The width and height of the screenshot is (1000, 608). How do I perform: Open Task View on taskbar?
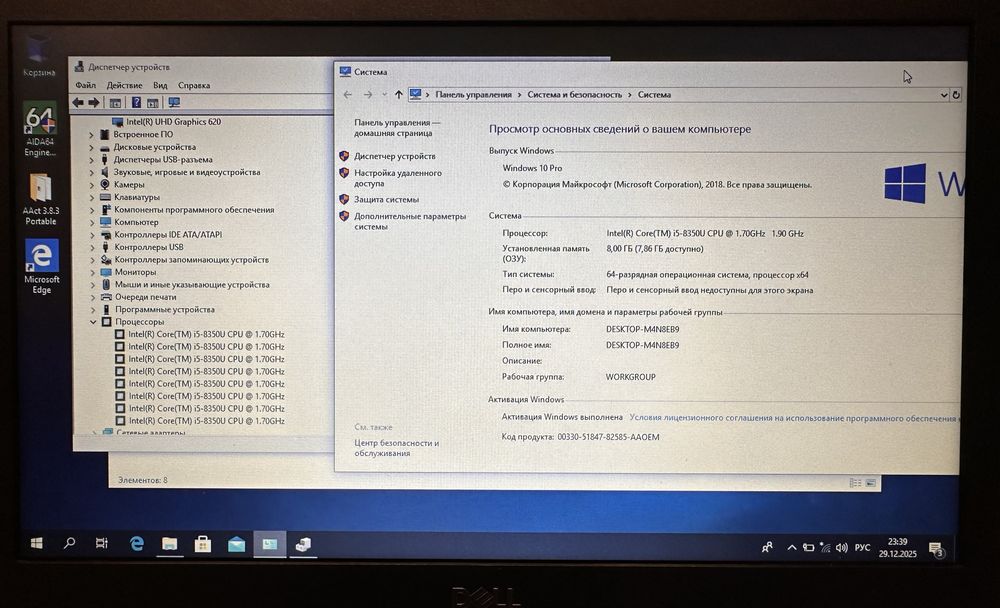(x=101, y=543)
